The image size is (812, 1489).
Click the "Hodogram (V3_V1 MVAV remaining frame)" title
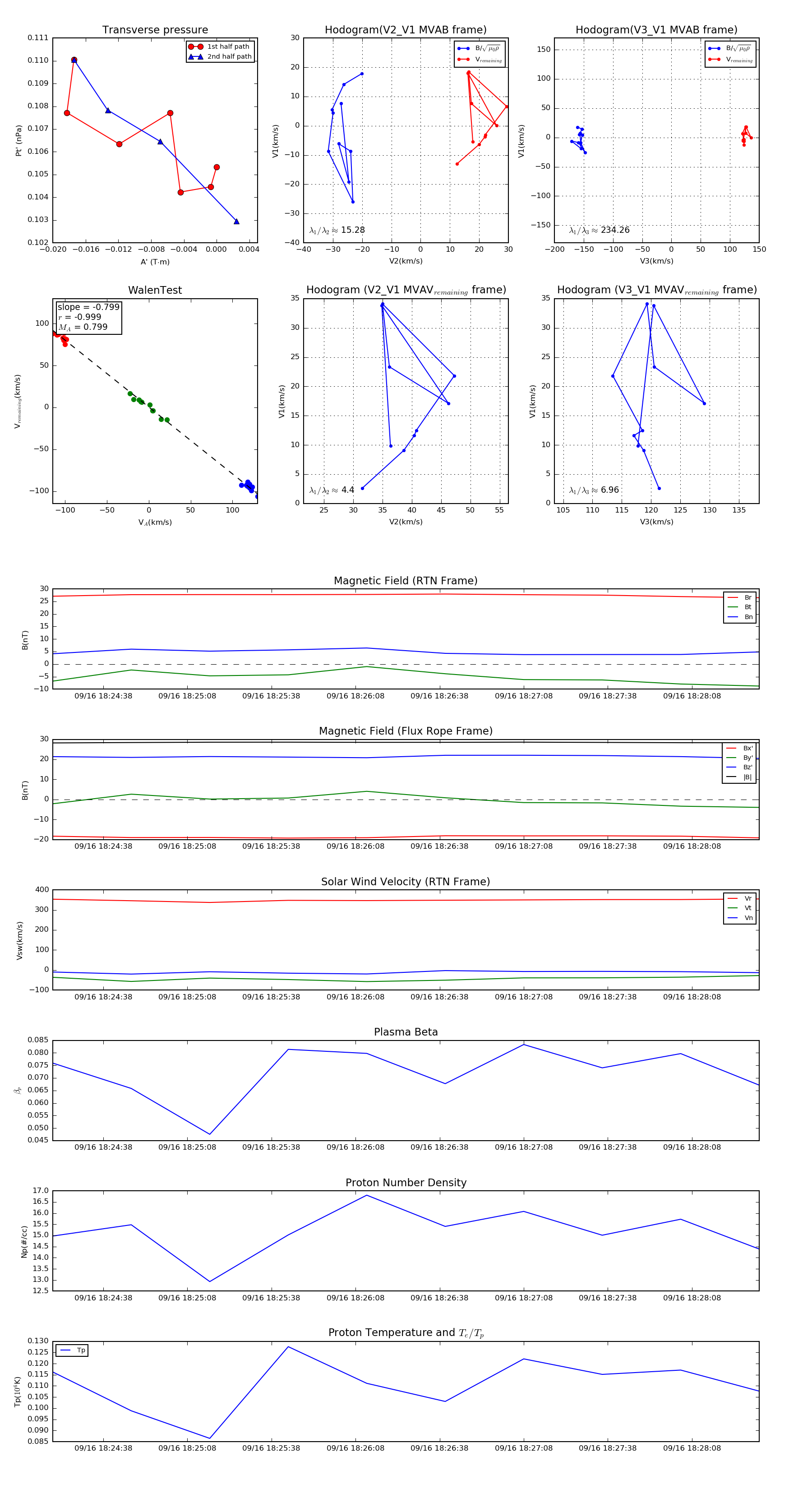point(656,290)
